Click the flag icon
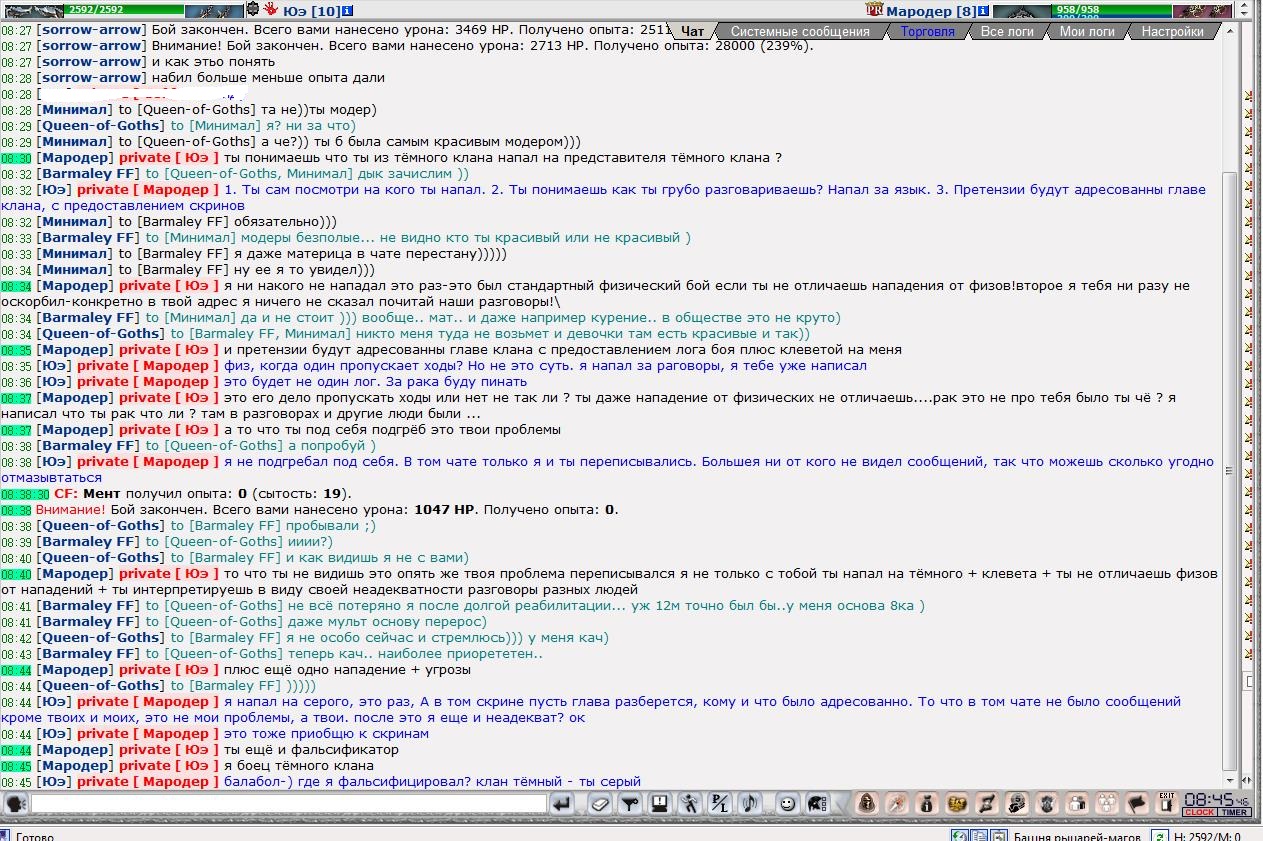Viewport: 1263px width, 841px height. click(x=1138, y=804)
